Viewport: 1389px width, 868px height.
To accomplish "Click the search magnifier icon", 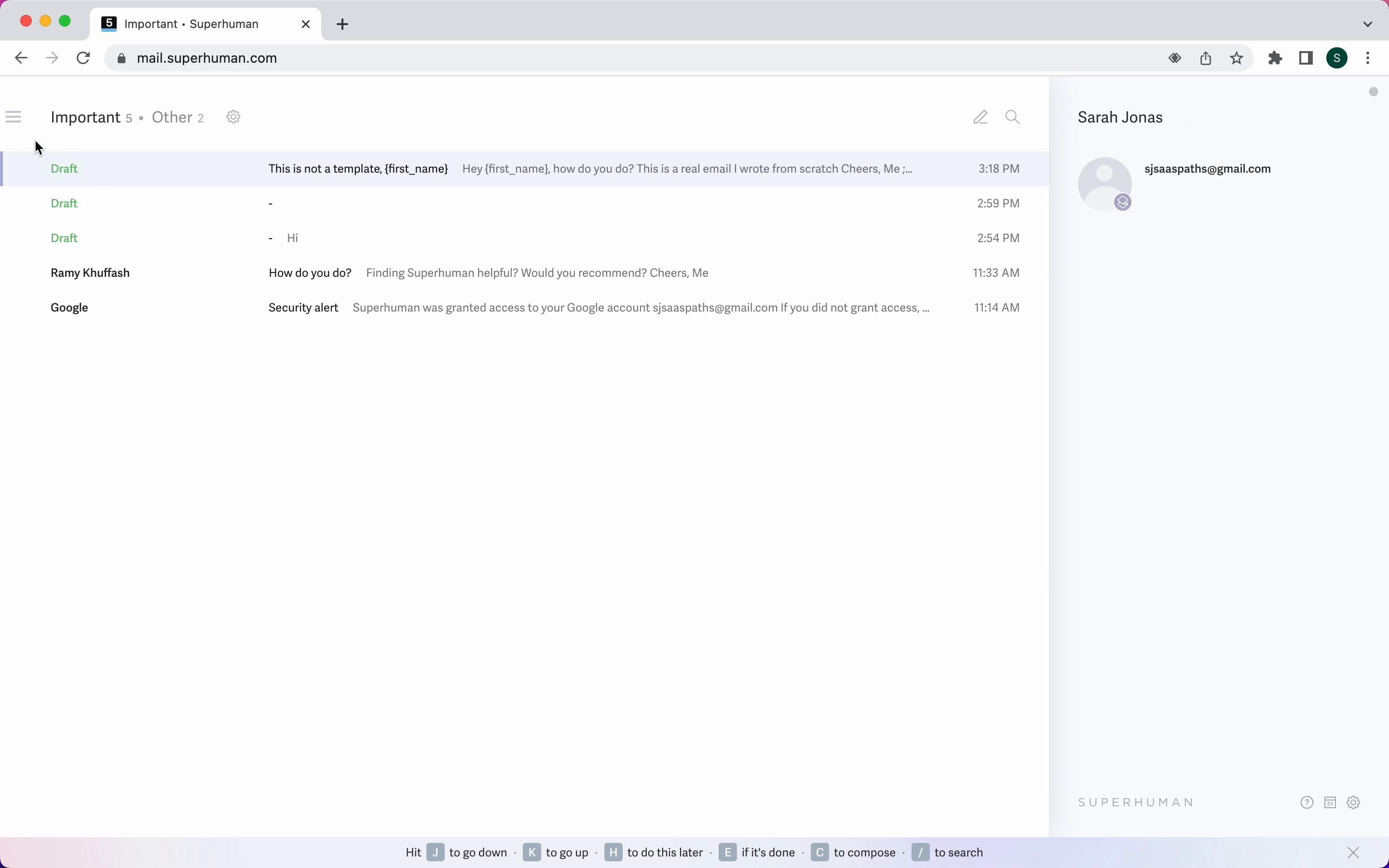I will 1013,118.
